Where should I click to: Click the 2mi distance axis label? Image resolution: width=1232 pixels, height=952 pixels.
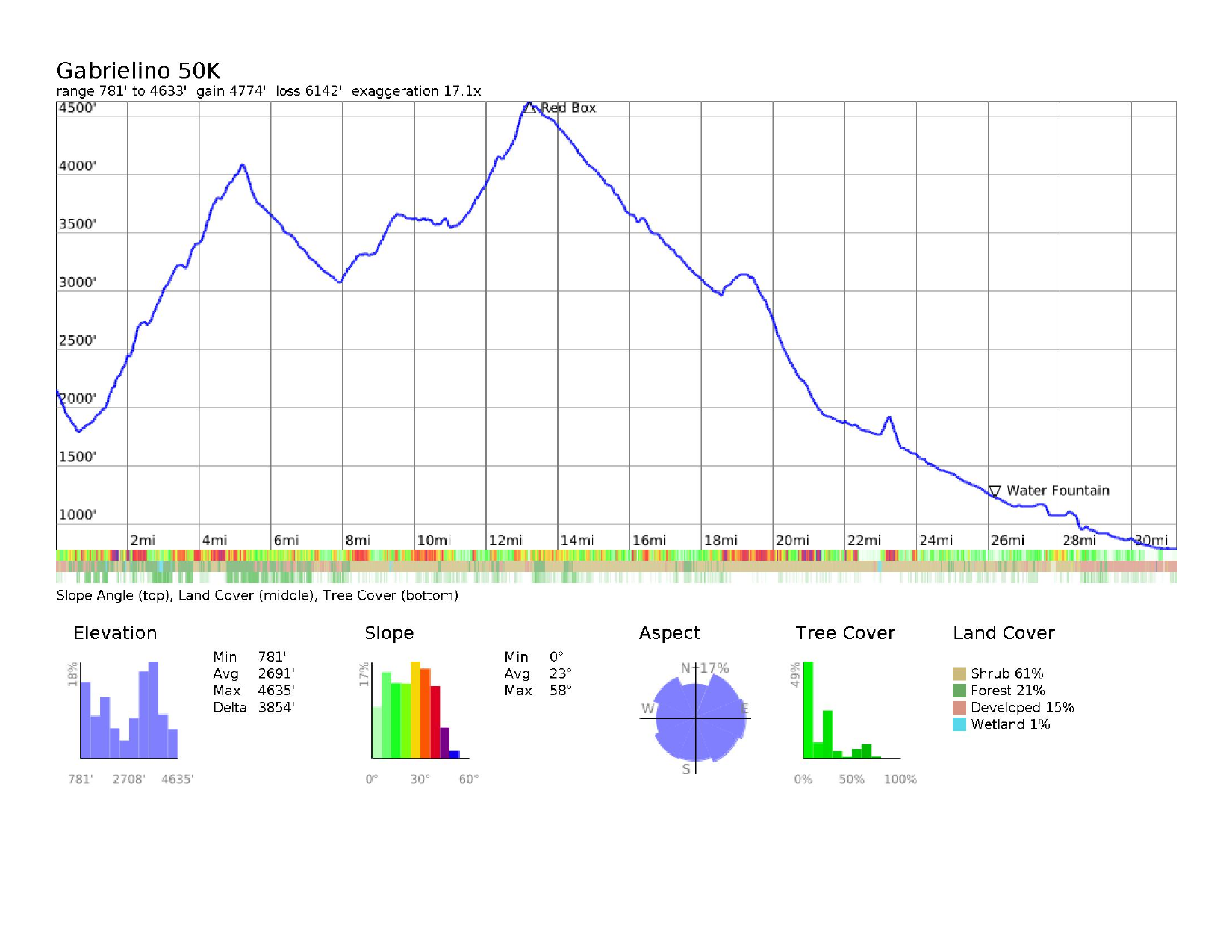click(143, 540)
